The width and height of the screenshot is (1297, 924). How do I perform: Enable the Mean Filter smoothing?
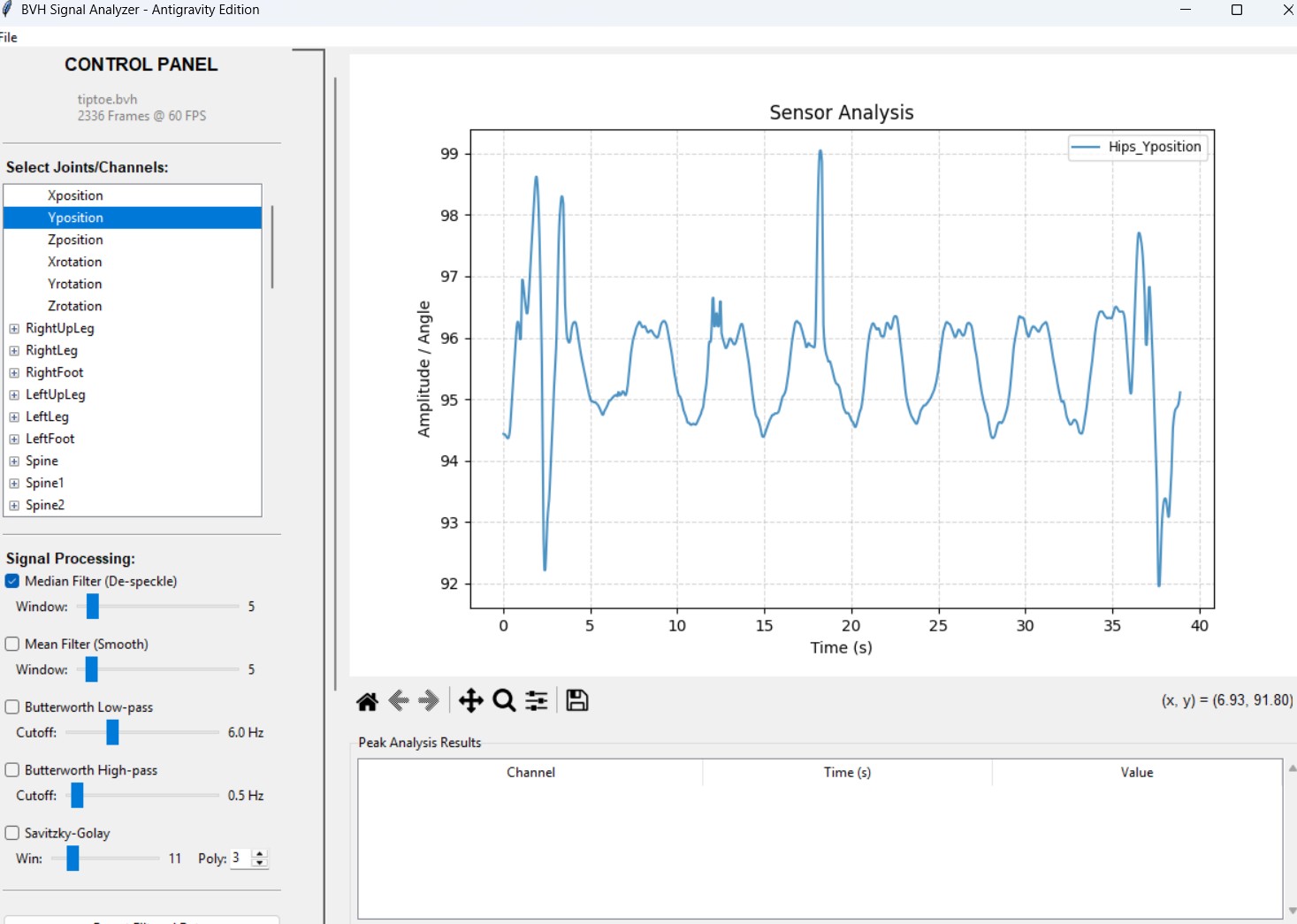11,644
